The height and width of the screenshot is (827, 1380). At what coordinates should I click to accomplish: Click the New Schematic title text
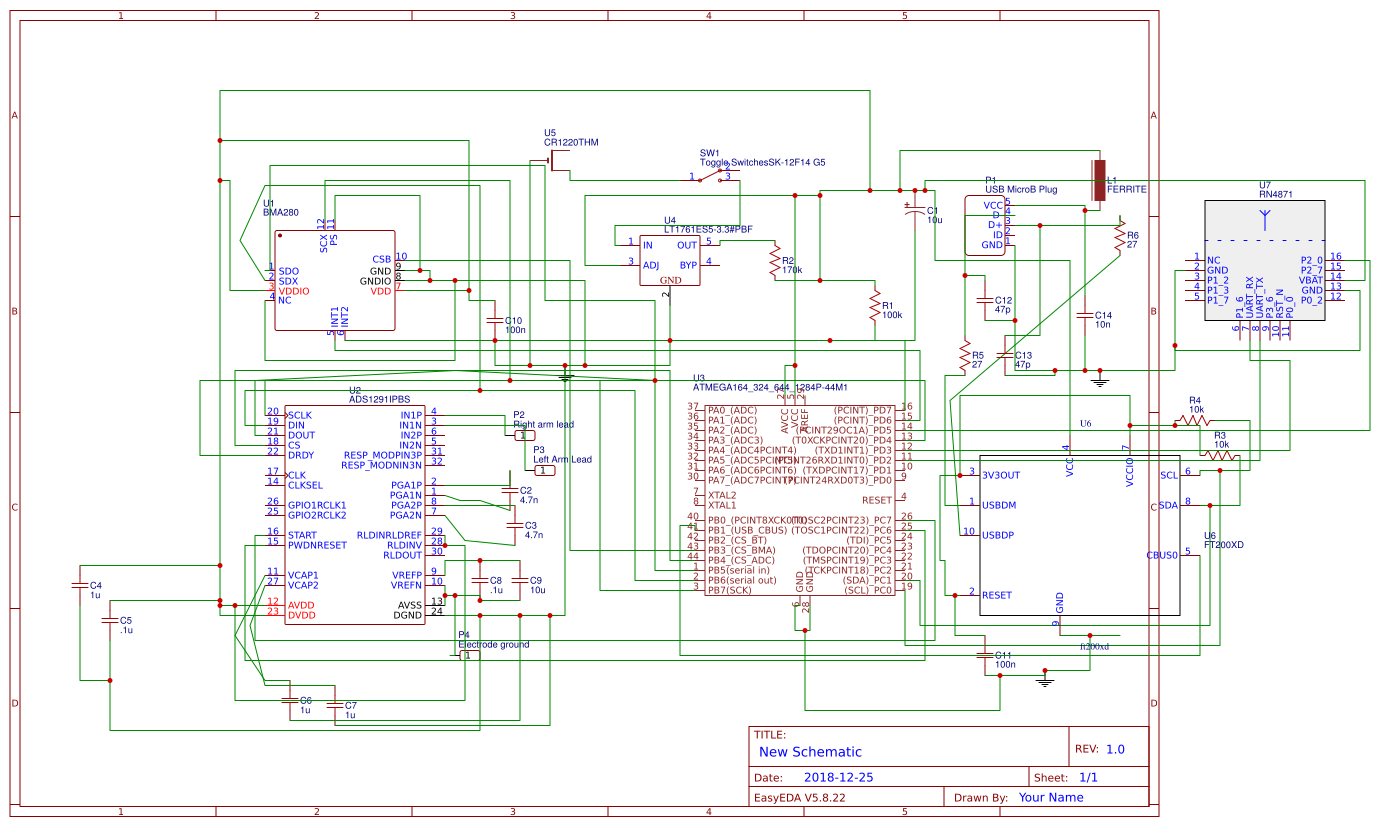point(809,751)
